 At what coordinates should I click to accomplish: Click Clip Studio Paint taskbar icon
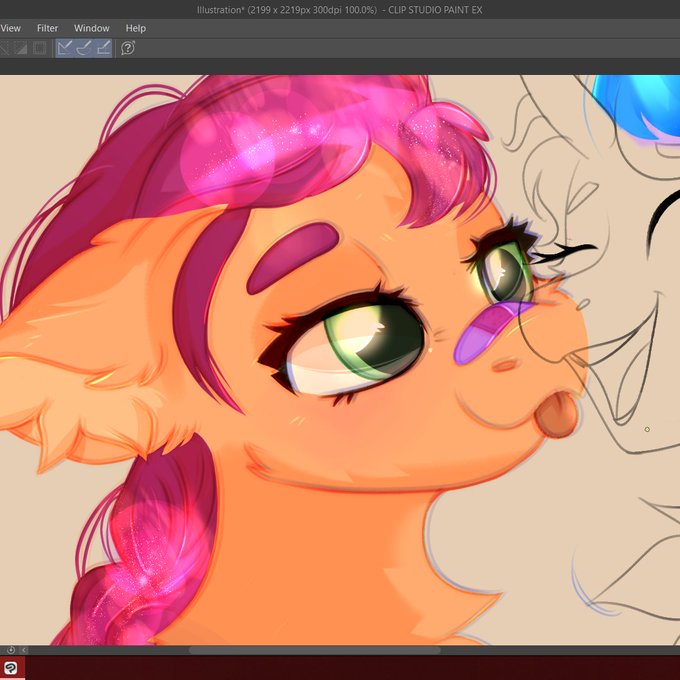point(11,668)
